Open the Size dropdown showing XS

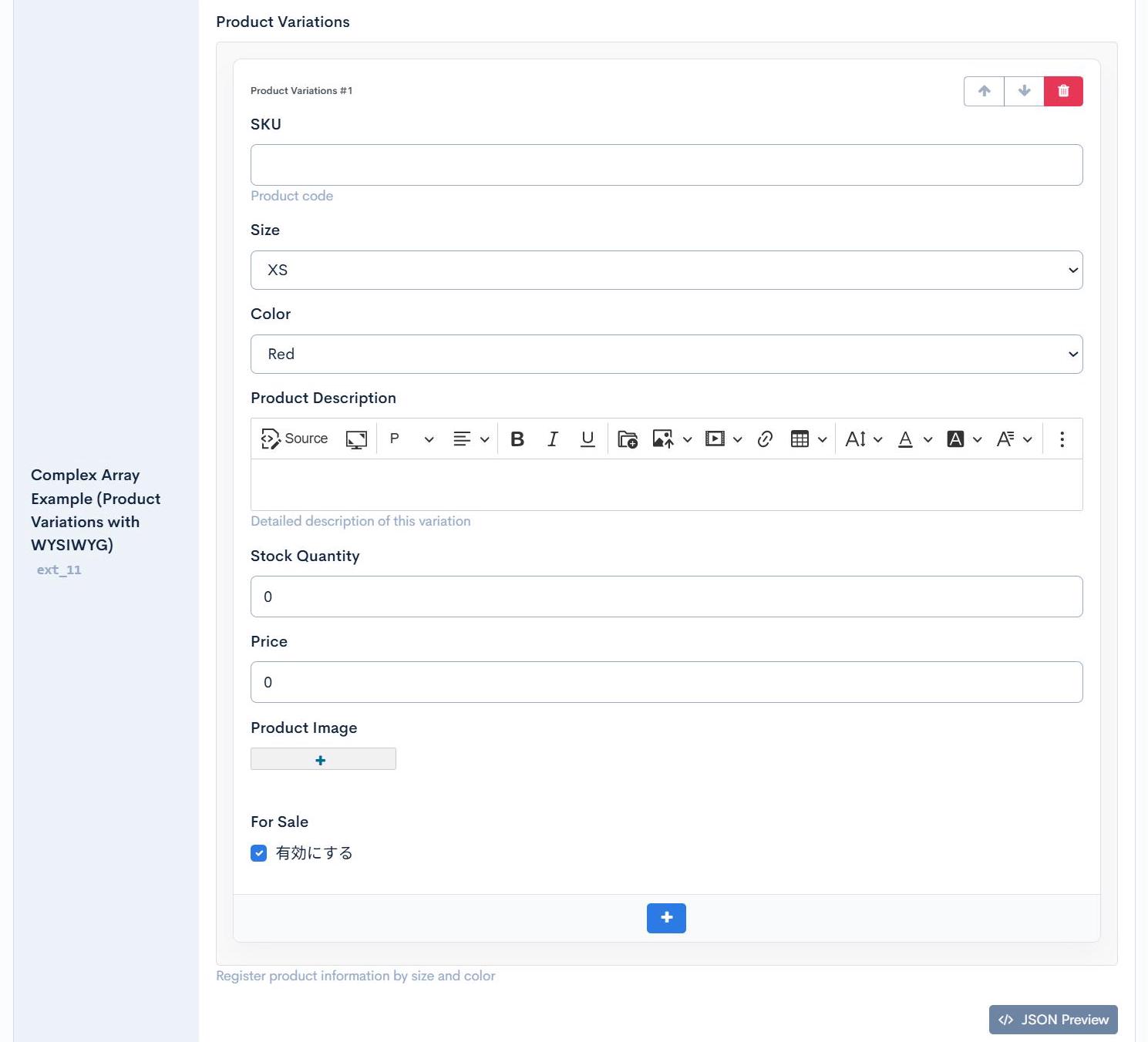pos(666,271)
